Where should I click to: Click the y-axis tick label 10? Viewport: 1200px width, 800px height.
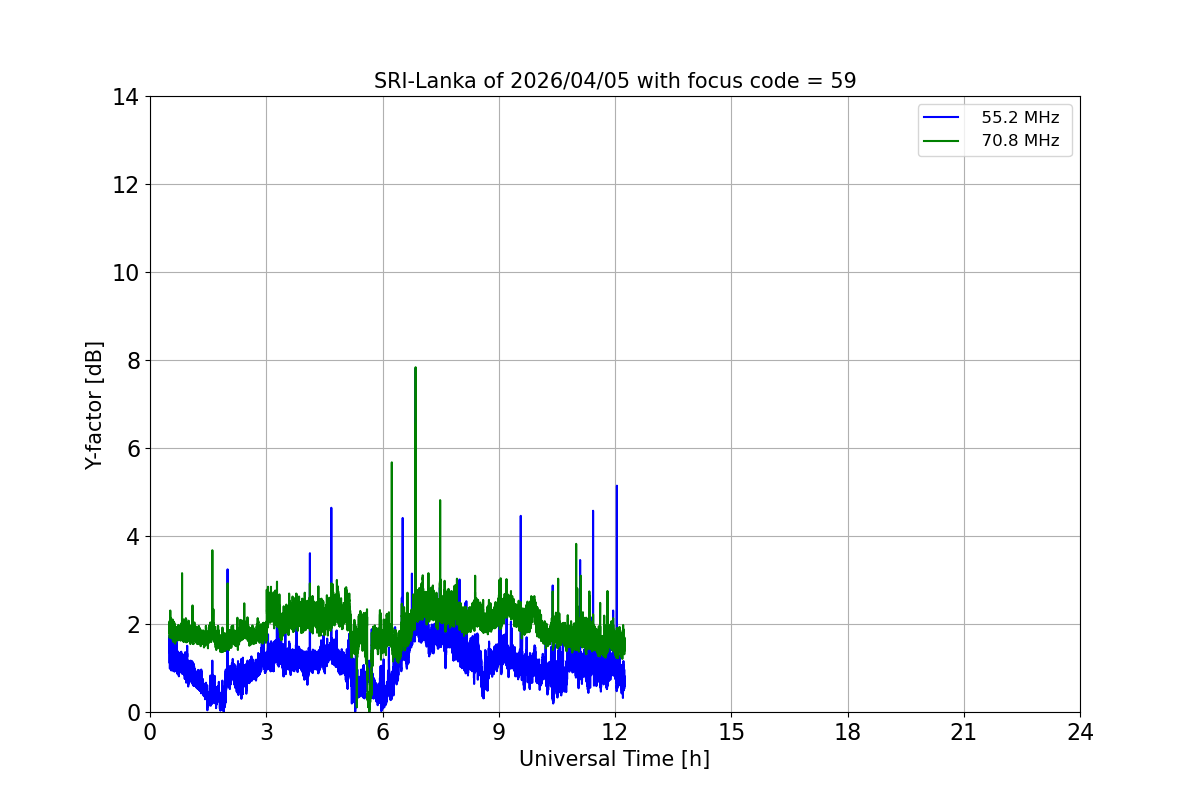(x=125, y=273)
